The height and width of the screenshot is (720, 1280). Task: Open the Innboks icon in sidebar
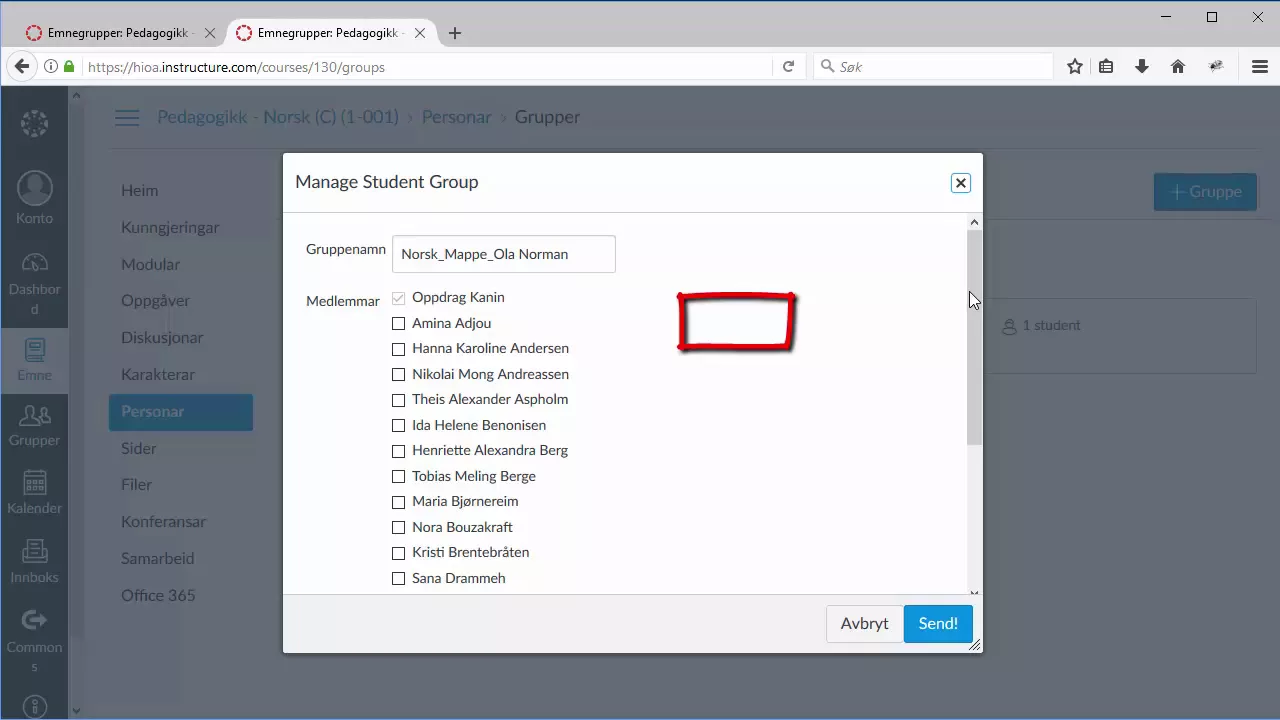point(34,551)
